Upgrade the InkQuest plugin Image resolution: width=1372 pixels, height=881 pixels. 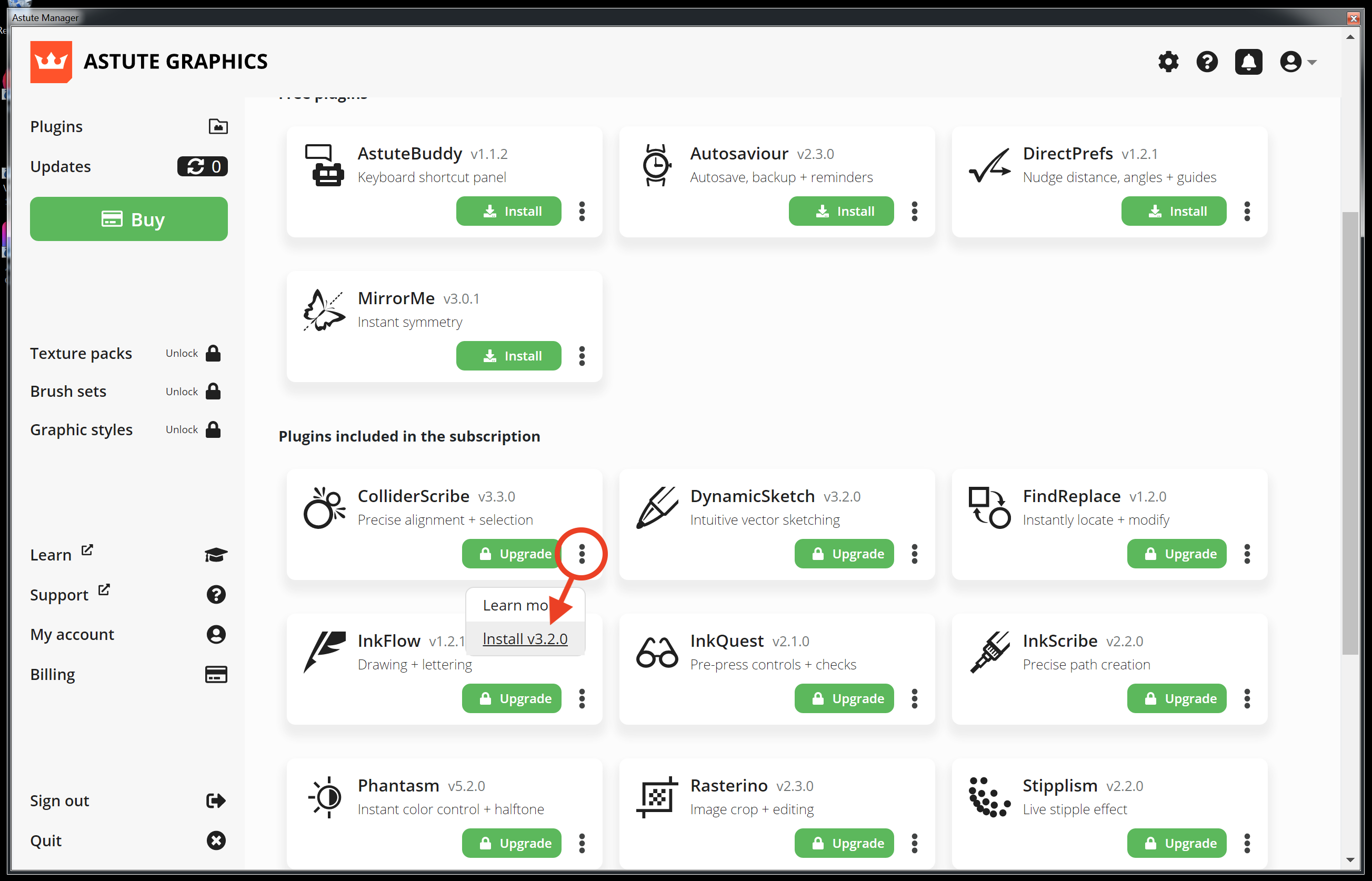point(844,698)
